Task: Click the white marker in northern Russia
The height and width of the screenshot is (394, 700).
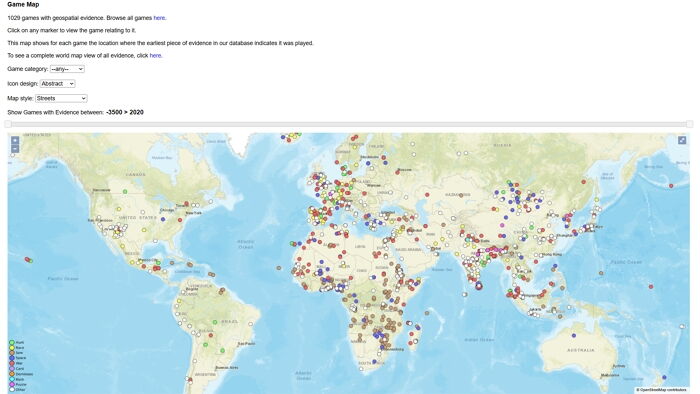Action: (x=413, y=144)
